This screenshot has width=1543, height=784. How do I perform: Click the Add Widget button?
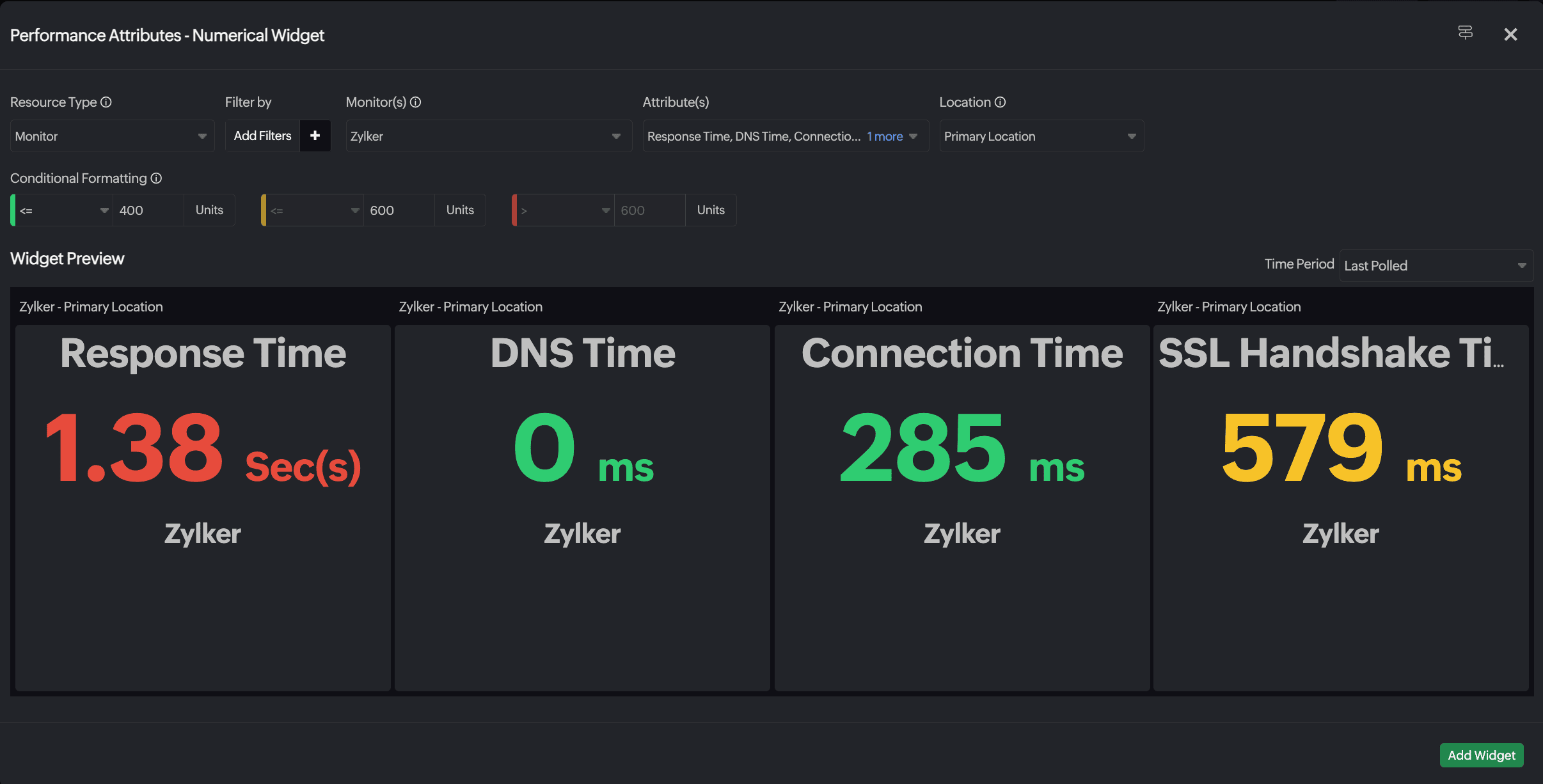coord(1481,755)
